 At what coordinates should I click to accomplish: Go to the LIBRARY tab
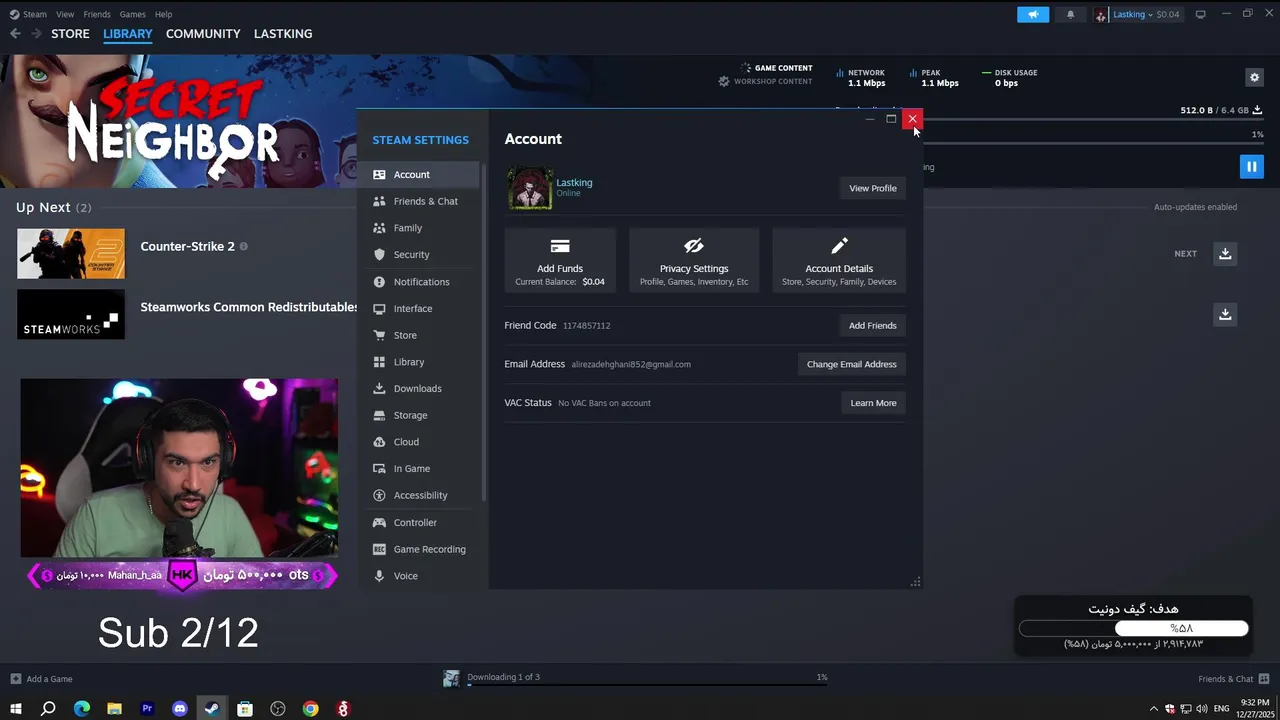128,34
